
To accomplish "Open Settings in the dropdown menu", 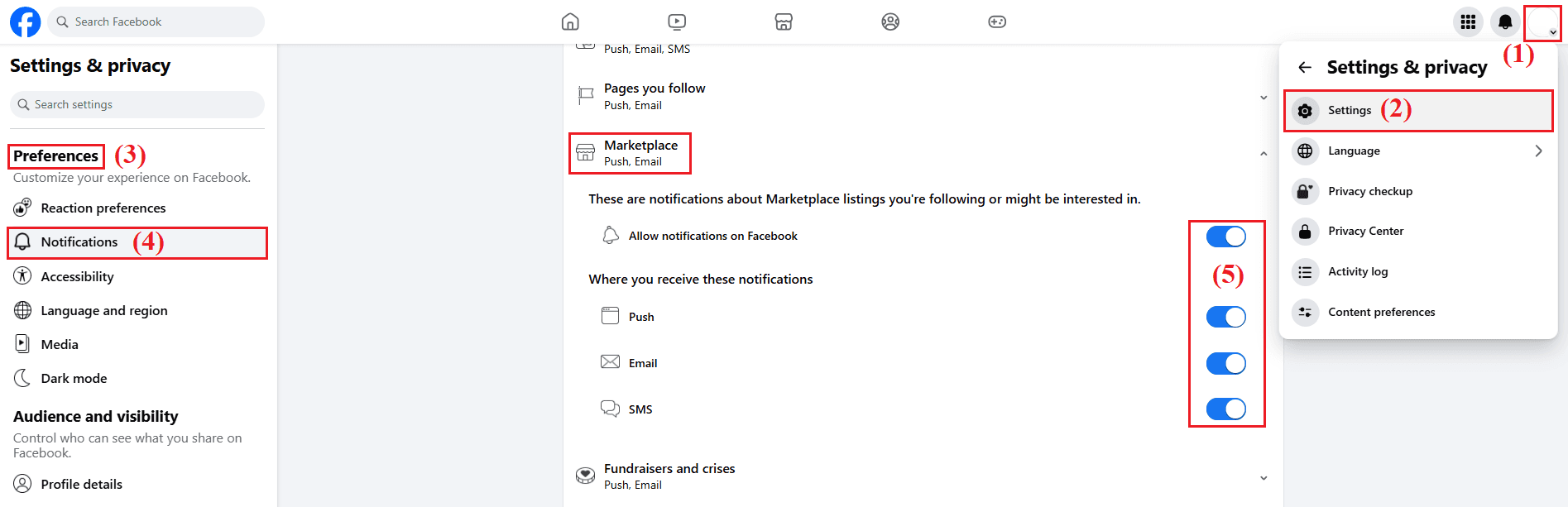I will pyautogui.click(x=1418, y=111).
